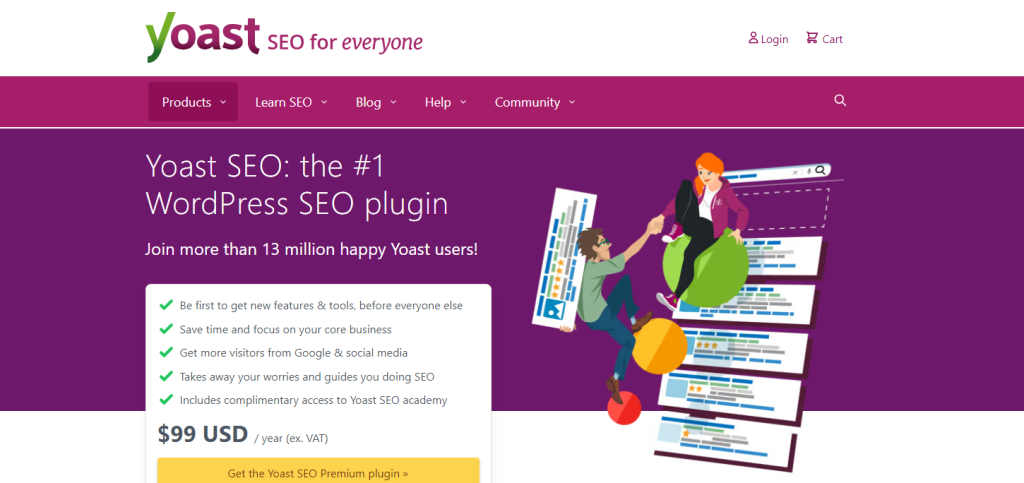This screenshot has height=483, width=1024.
Task: Click 'Get more visitors from Google & social media'
Action: click(x=294, y=352)
